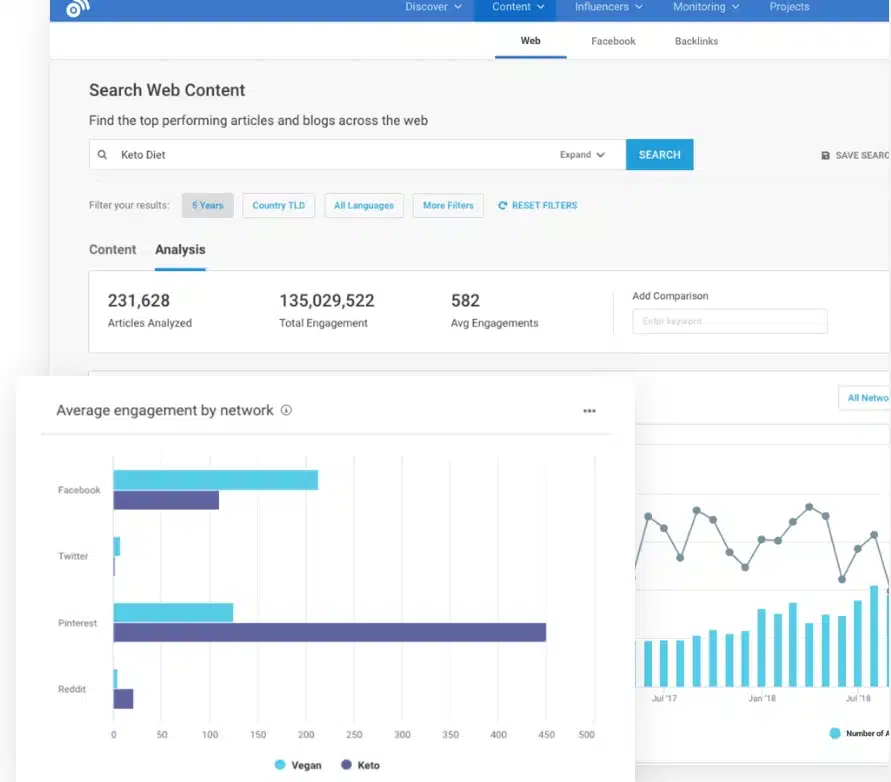Open More Filters
This screenshot has height=782, width=891.
(447, 205)
